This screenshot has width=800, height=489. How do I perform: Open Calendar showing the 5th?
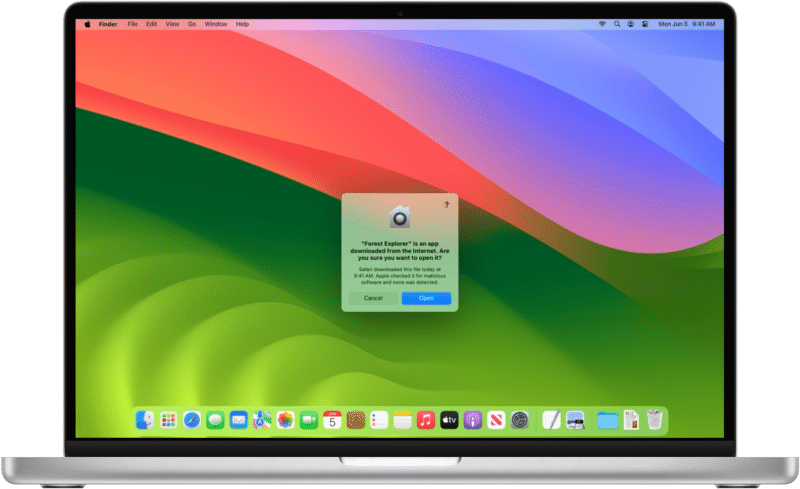click(x=332, y=420)
